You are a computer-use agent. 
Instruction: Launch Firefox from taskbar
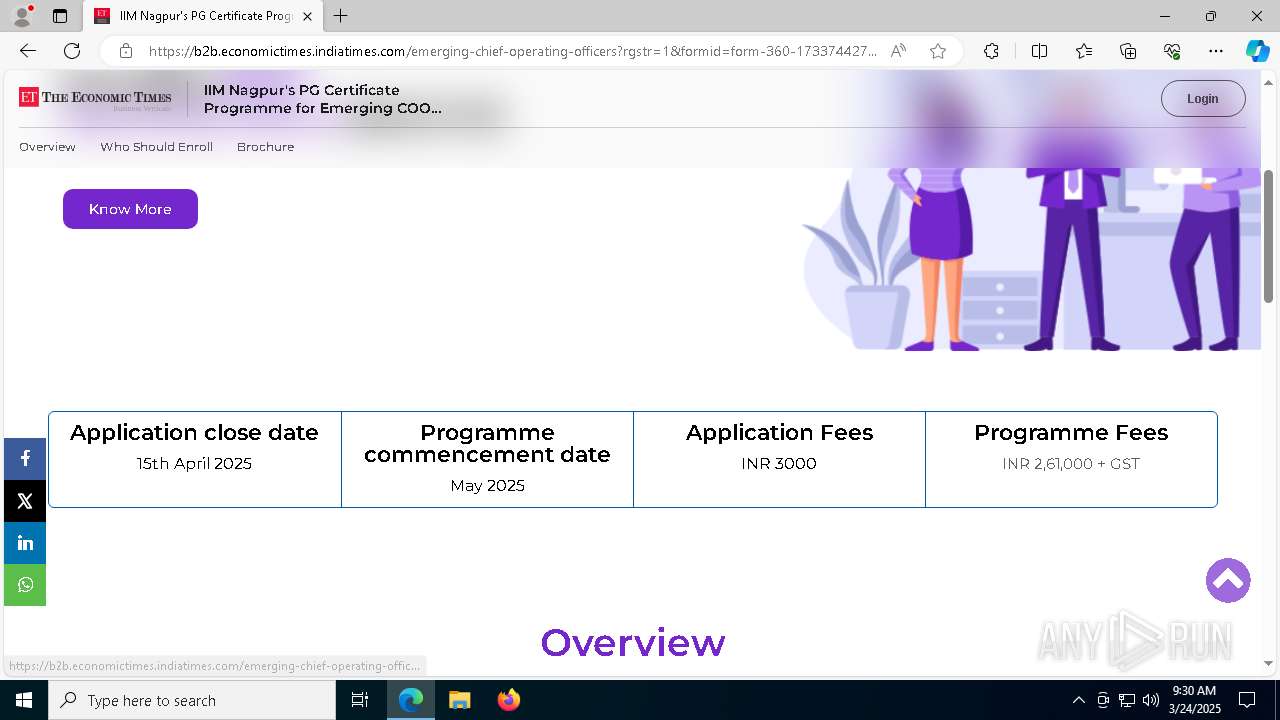coord(509,700)
